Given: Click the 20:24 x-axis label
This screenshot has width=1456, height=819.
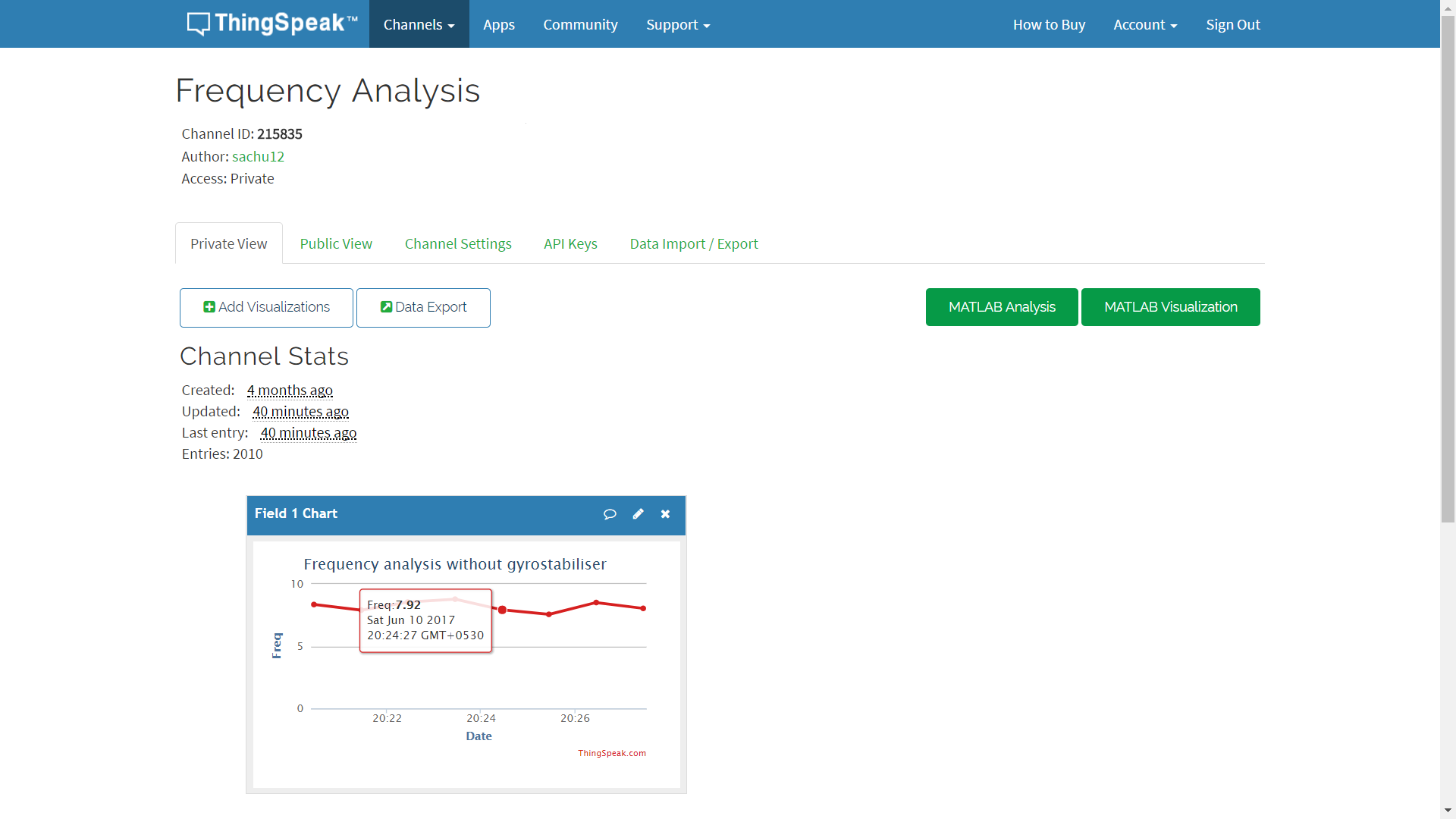Looking at the screenshot, I should point(481,718).
